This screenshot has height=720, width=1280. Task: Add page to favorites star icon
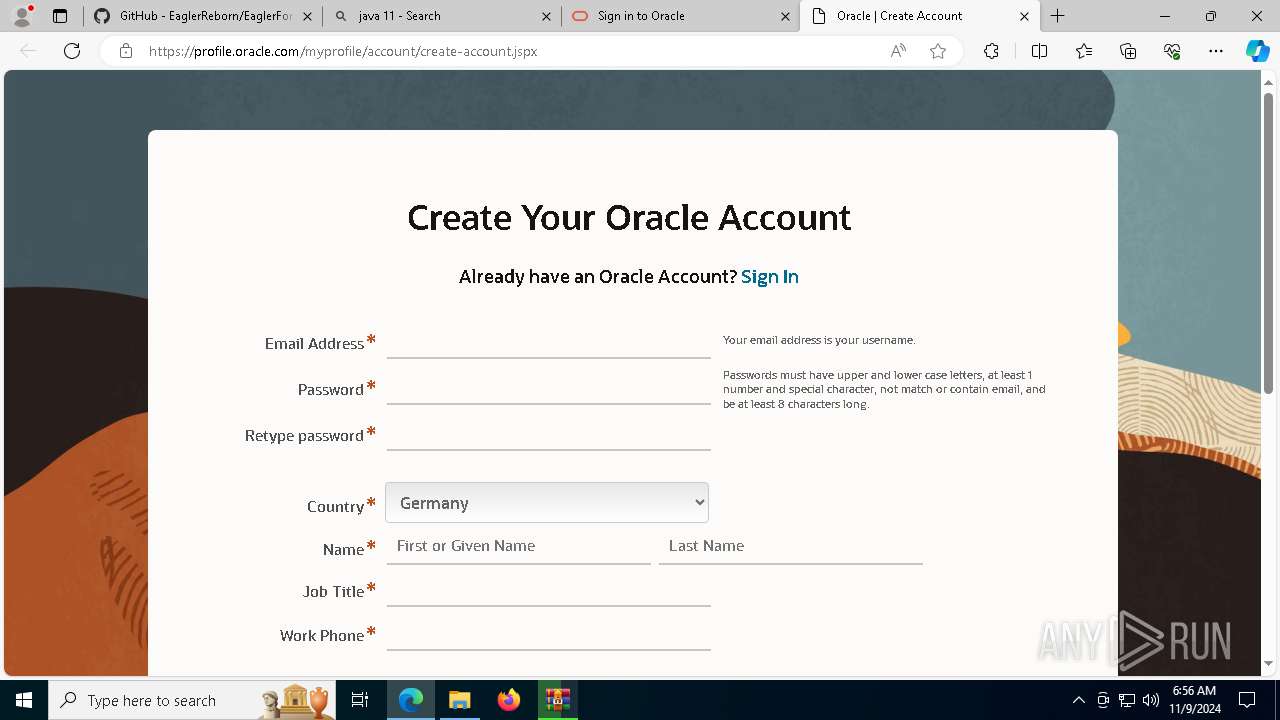coord(938,51)
